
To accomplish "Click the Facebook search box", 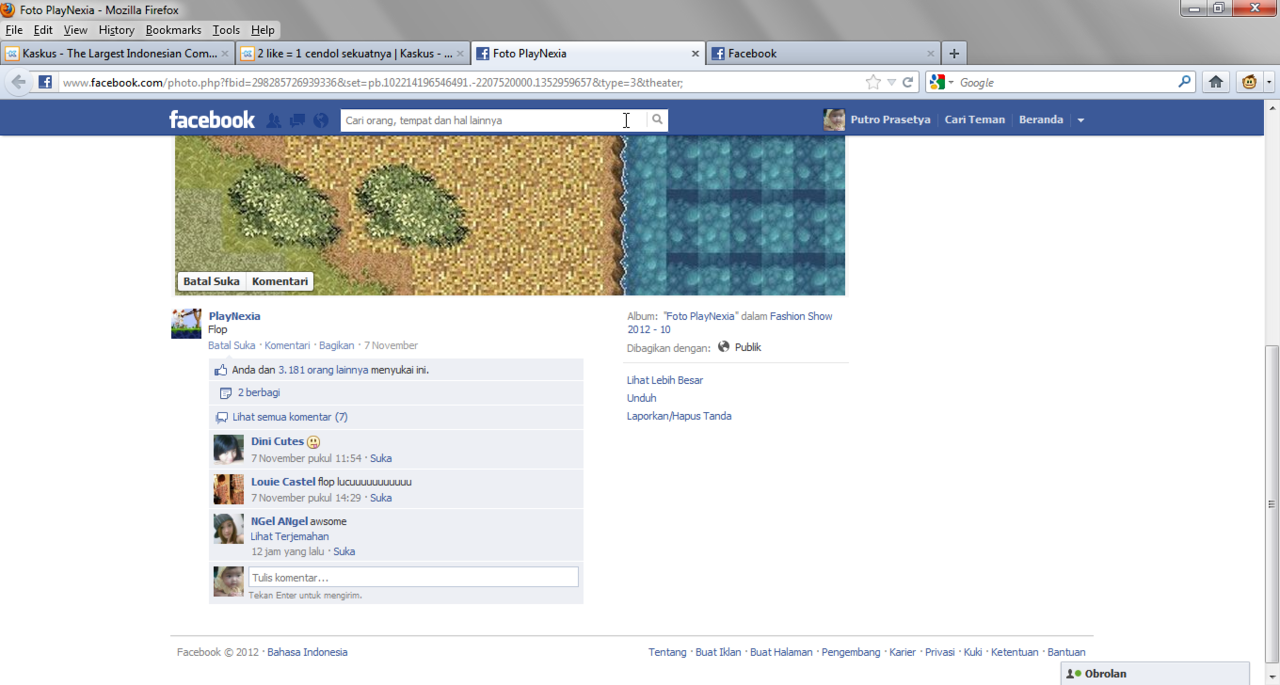I will (x=493, y=120).
